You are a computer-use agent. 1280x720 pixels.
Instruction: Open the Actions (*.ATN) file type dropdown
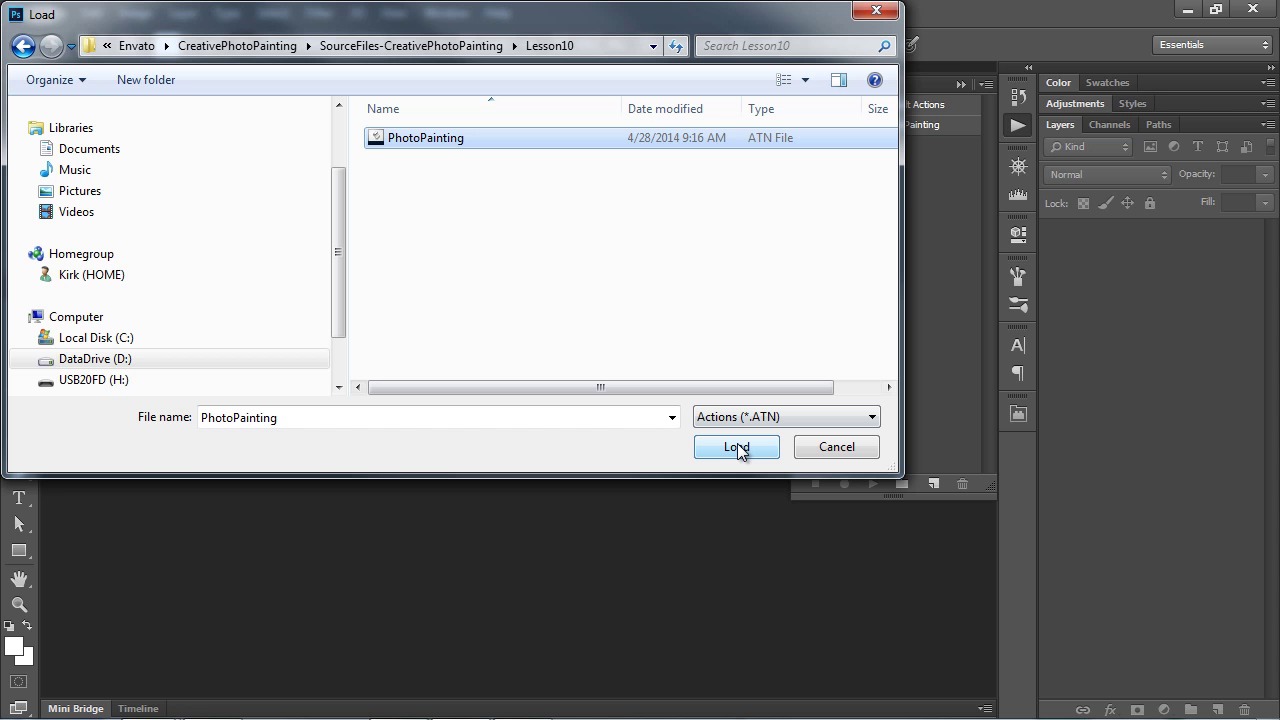coord(786,417)
